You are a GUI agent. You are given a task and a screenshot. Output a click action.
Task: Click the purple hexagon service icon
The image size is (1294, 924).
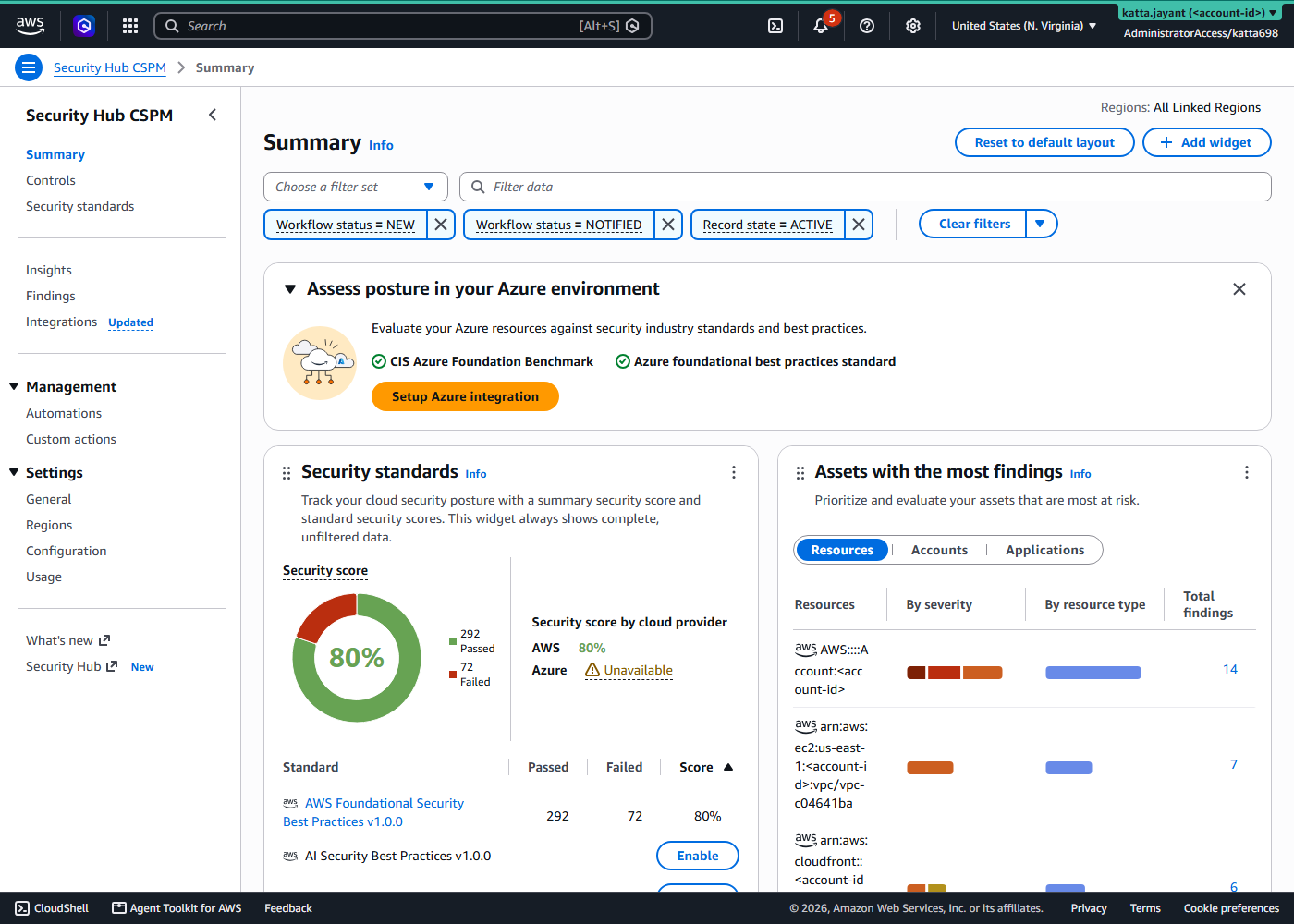(x=84, y=26)
